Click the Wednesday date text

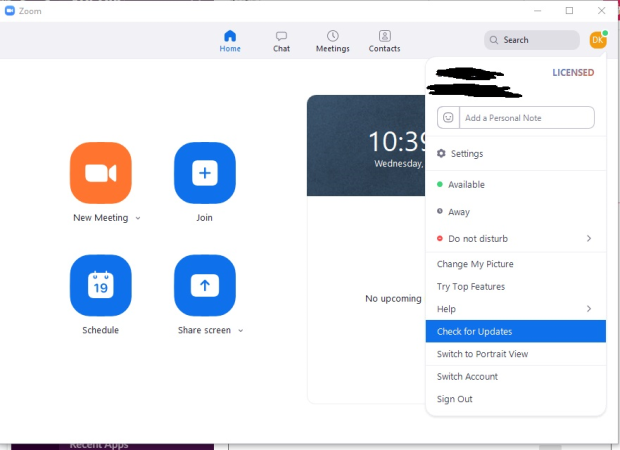(x=399, y=163)
